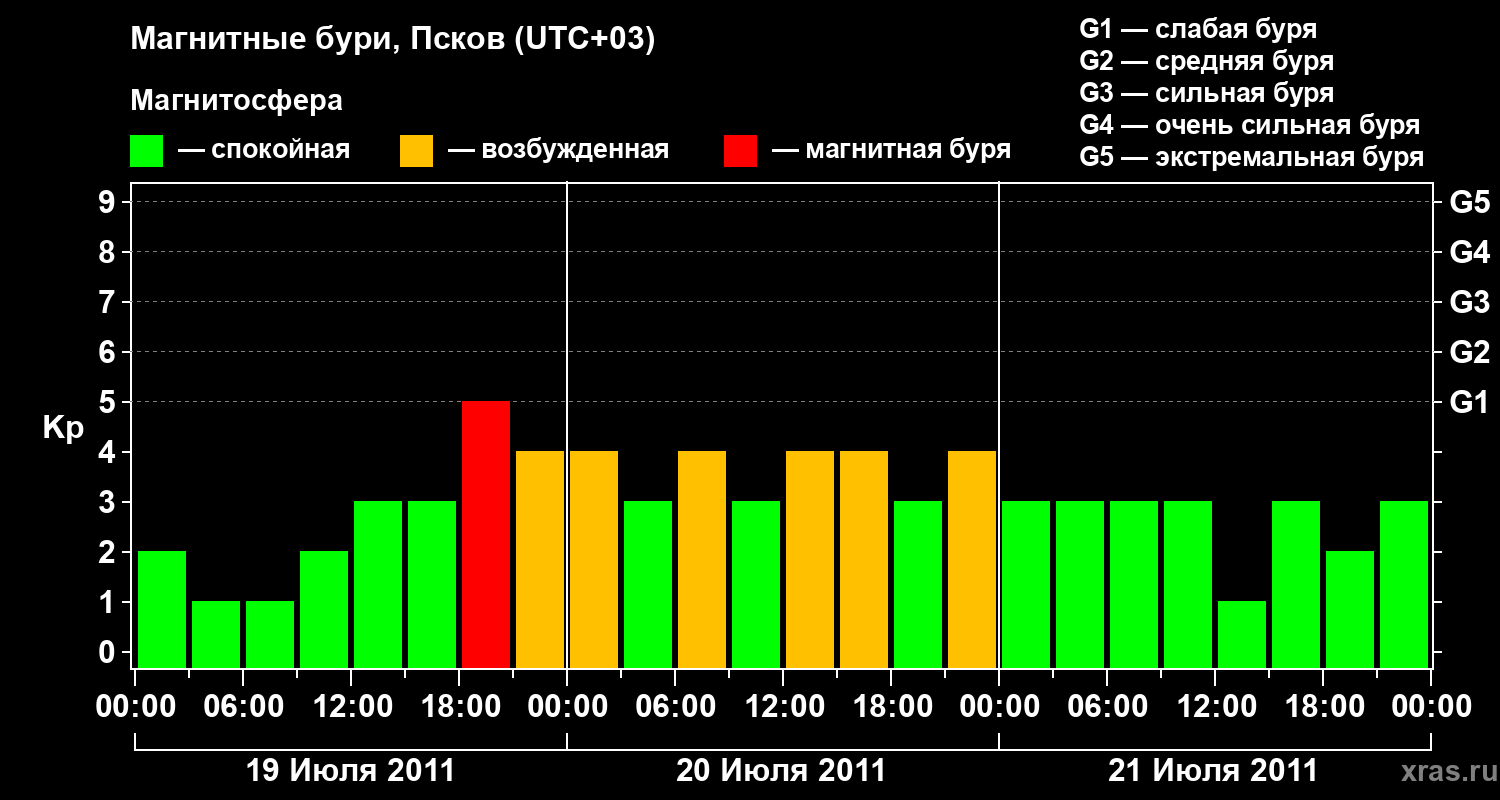The image size is (1500, 800).
Task: Select the green 18:00–21:00 bar on 20 July
Action: pyautogui.click(x=918, y=584)
